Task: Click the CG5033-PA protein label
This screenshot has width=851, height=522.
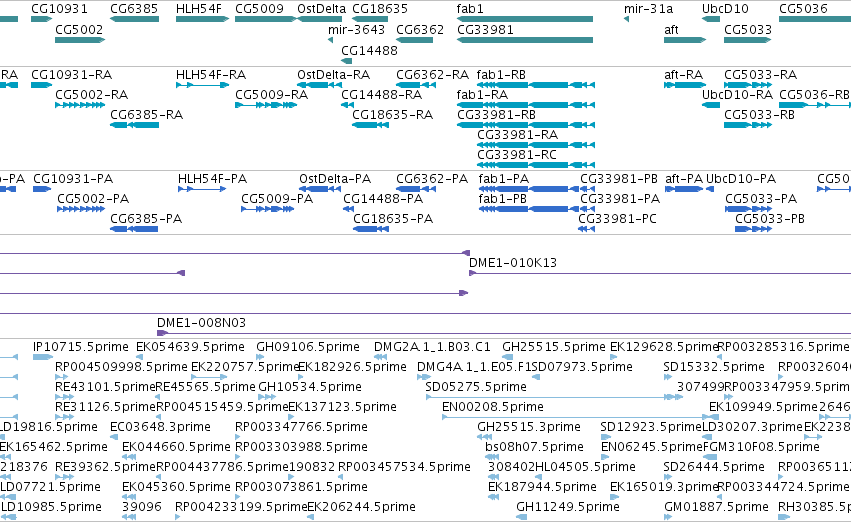Action: point(761,199)
